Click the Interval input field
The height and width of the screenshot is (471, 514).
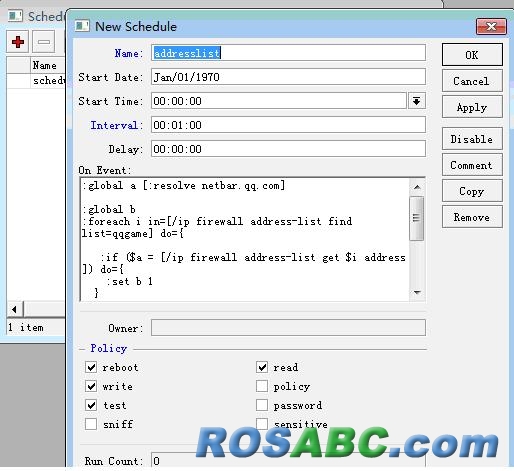pyautogui.click(x=288, y=125)
